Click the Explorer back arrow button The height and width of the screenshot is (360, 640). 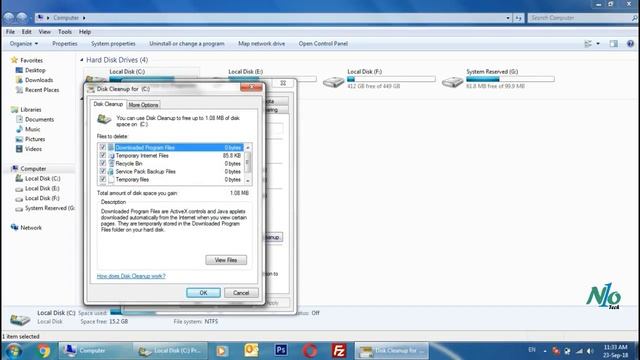9,18
